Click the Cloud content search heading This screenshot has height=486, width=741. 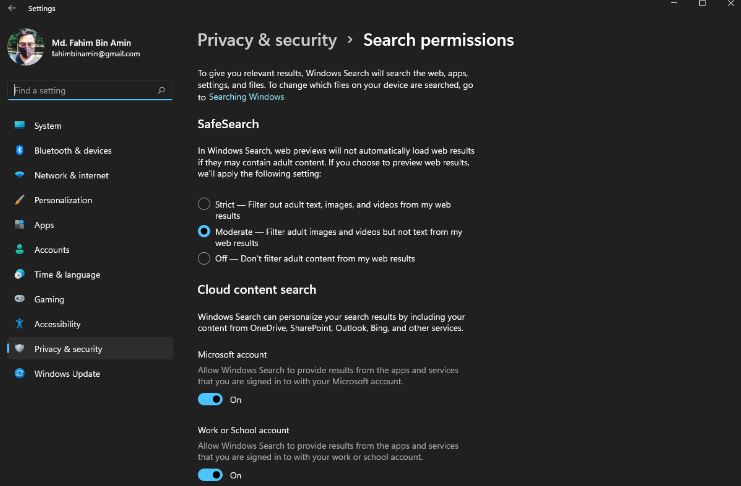pos(257,289)
